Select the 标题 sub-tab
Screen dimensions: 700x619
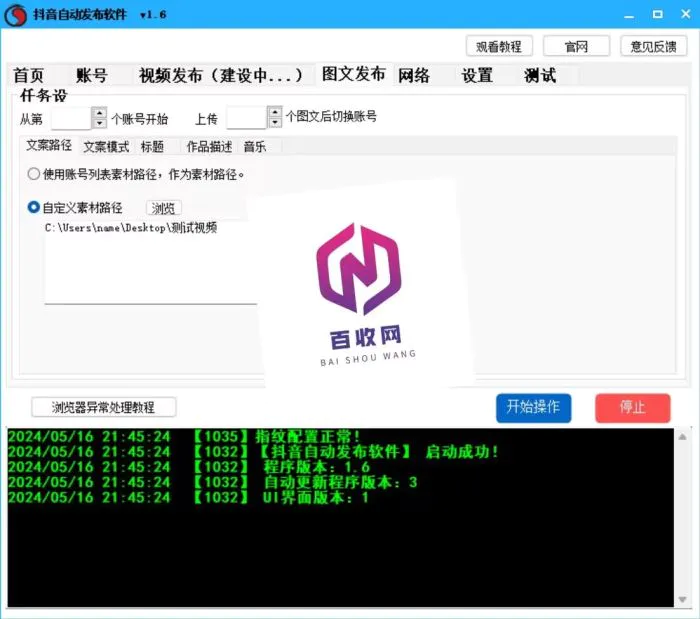(152, 147)
